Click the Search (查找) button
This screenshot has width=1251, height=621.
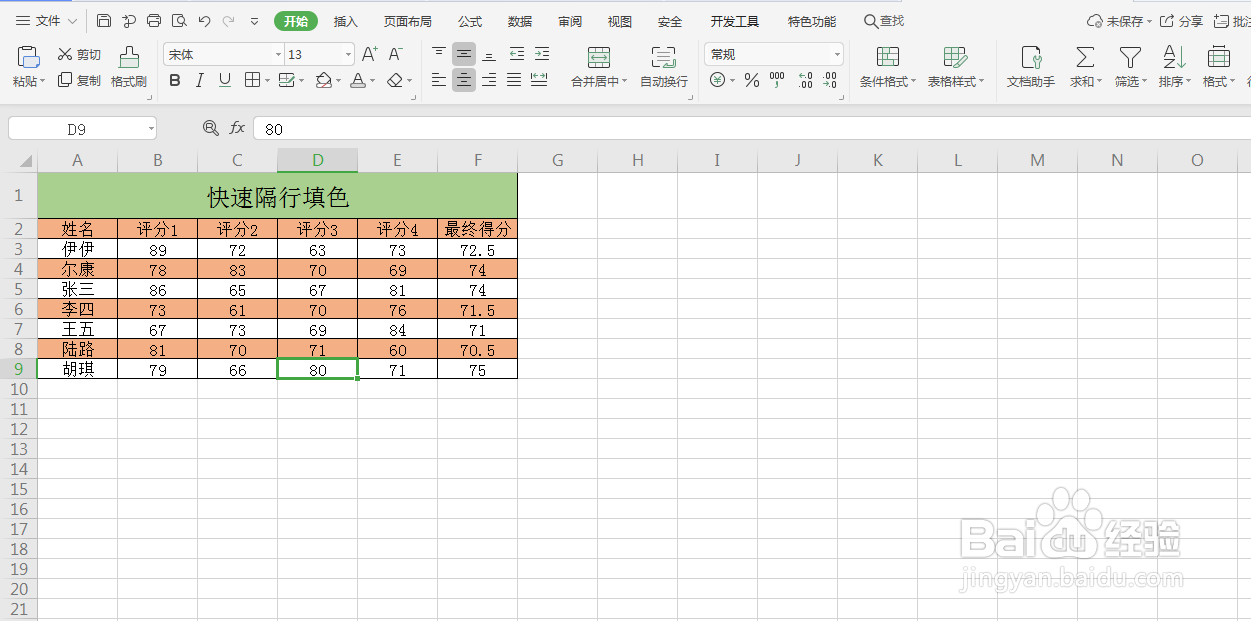[884, 21]
